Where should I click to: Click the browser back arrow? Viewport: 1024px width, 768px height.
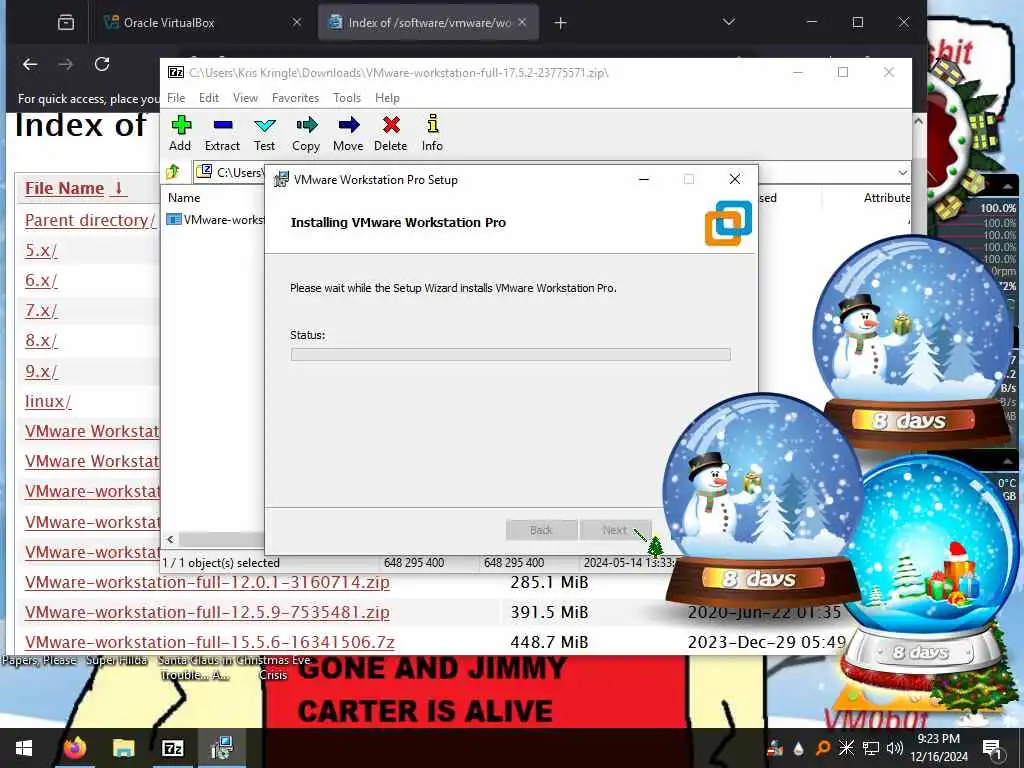point(30,64)
